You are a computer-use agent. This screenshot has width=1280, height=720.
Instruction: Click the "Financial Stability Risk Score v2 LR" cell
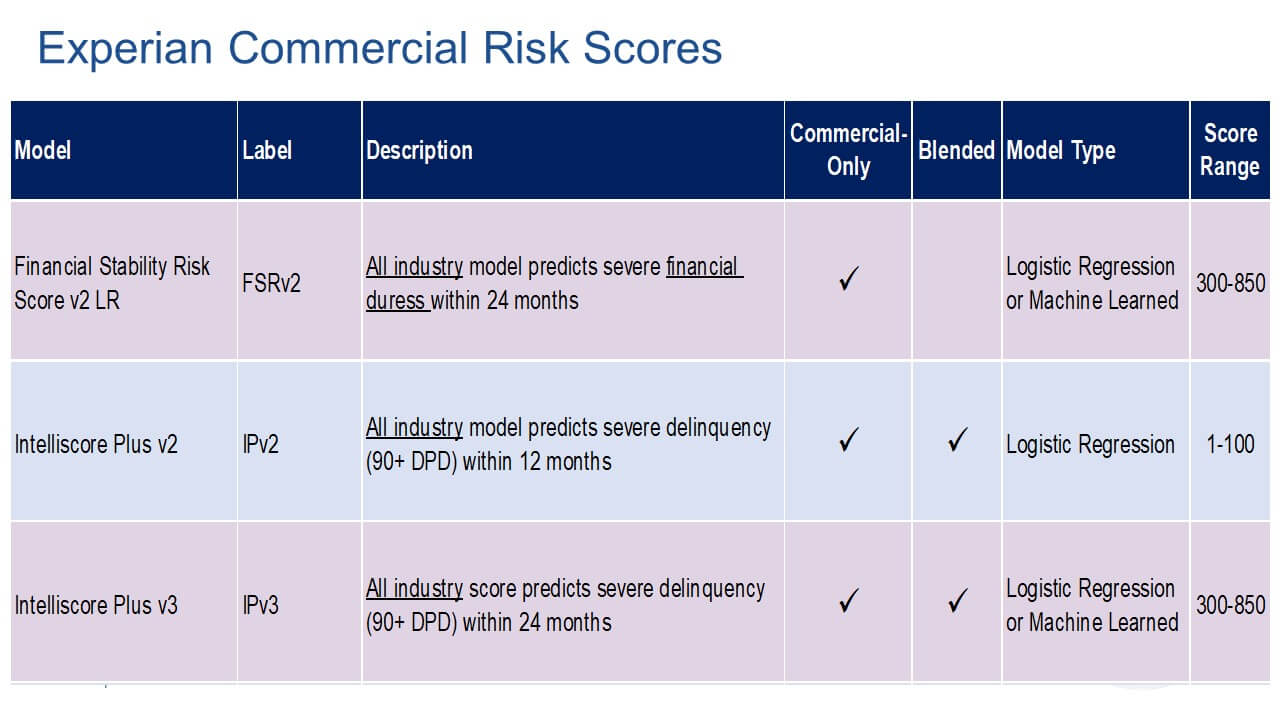pyautogui.click(x=112, y=283)
